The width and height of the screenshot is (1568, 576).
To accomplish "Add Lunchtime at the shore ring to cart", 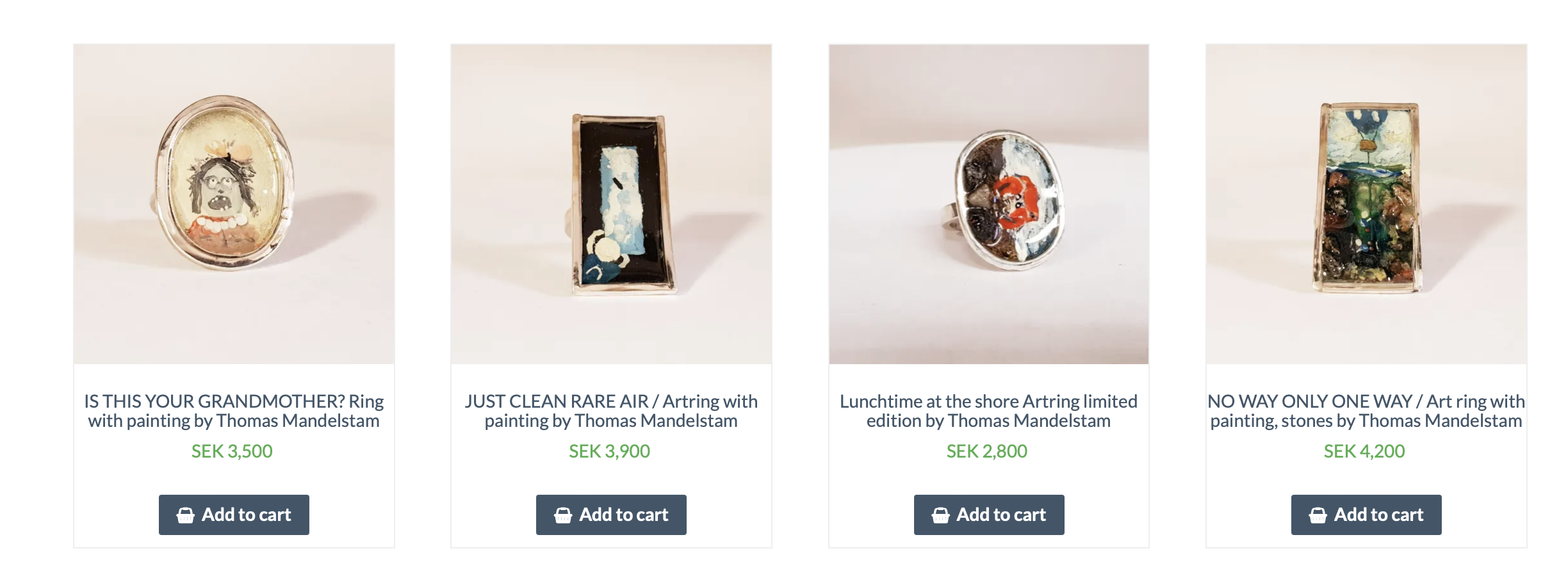I will (988, 515).
